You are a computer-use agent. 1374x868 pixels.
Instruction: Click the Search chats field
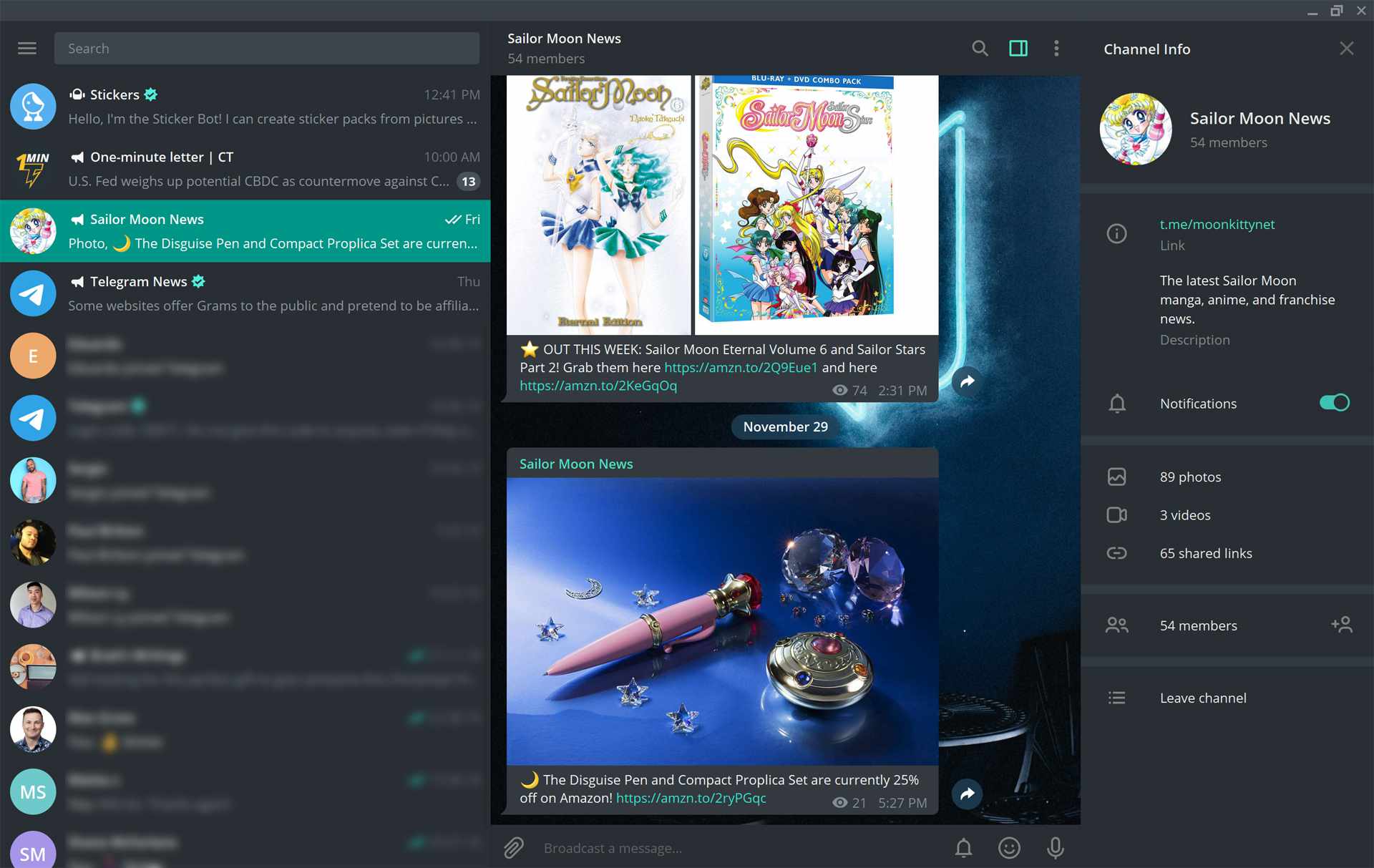[266, 48]
